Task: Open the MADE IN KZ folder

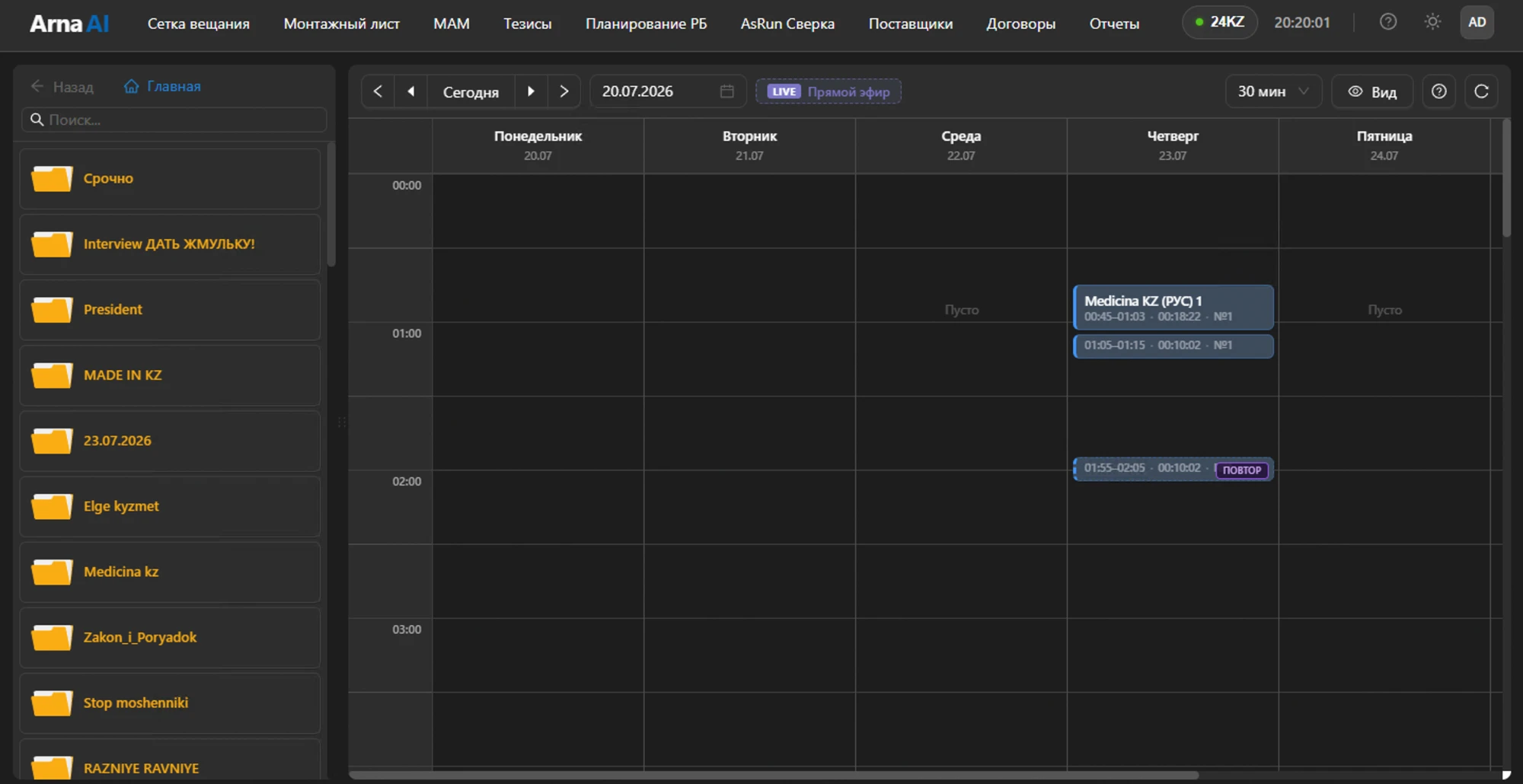Action: tap(170, 375)
